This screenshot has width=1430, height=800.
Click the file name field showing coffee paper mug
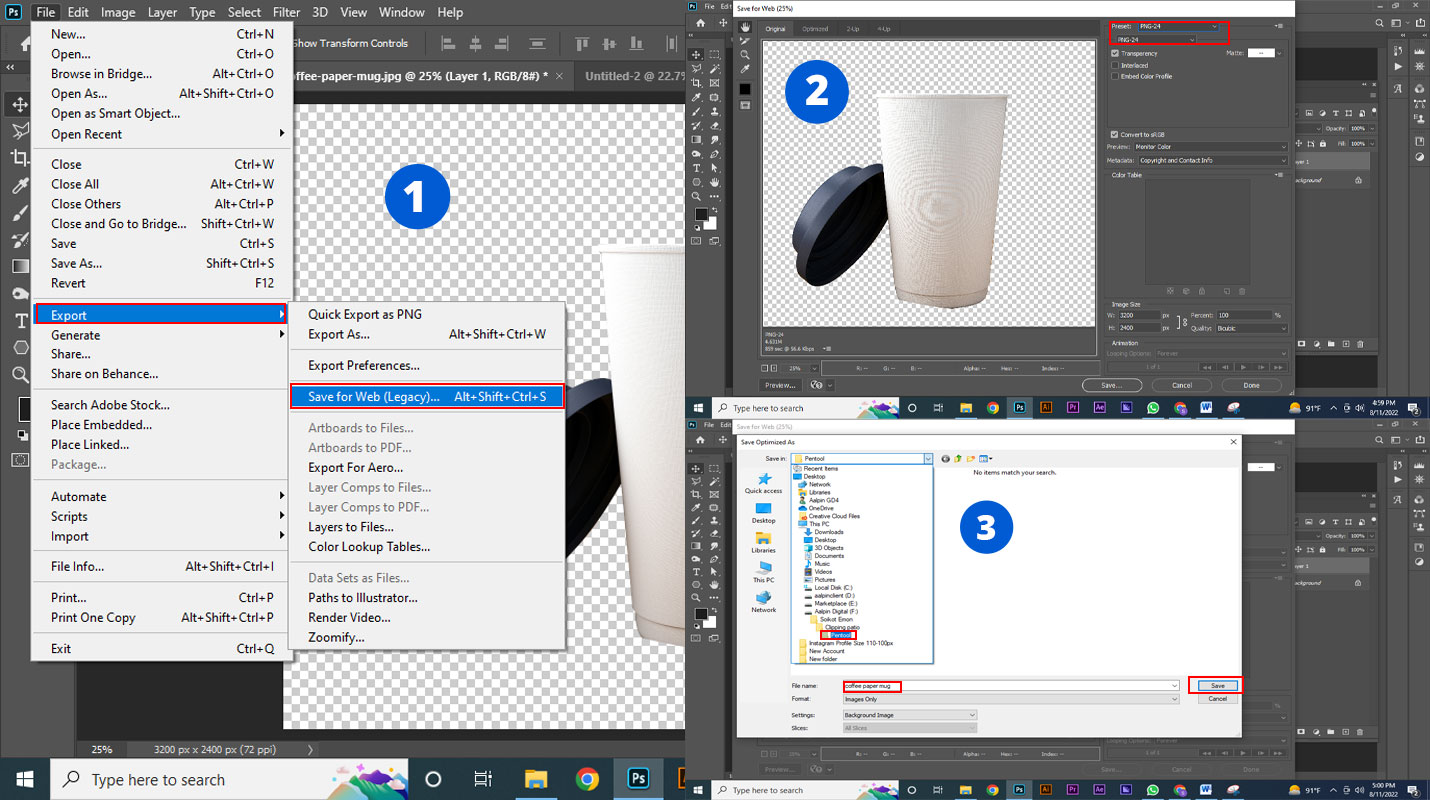click(900, 687)
